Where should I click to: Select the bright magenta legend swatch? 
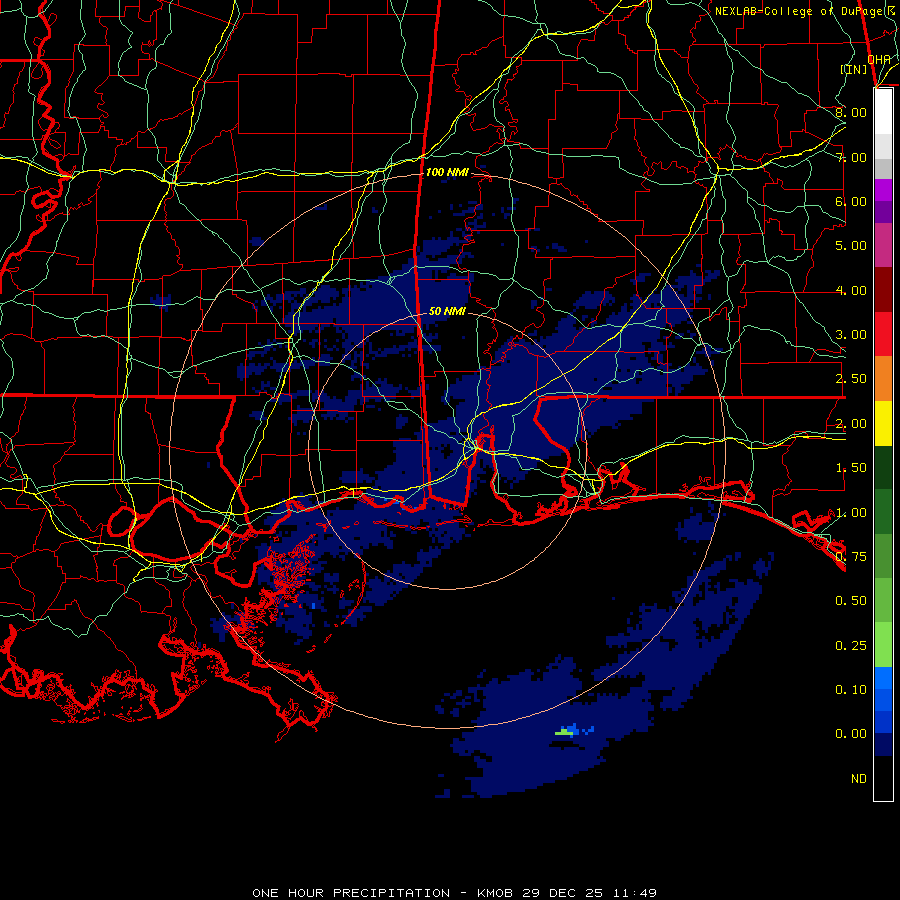[883, 190]
